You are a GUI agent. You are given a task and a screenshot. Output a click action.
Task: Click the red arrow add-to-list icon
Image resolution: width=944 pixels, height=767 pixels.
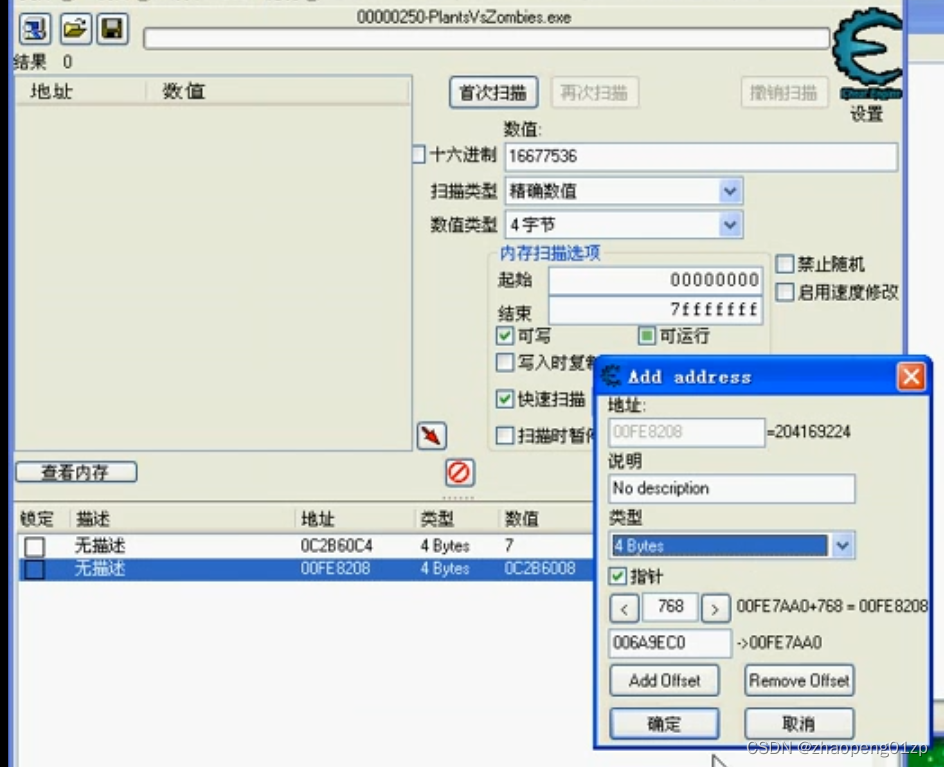click(432, 436)
